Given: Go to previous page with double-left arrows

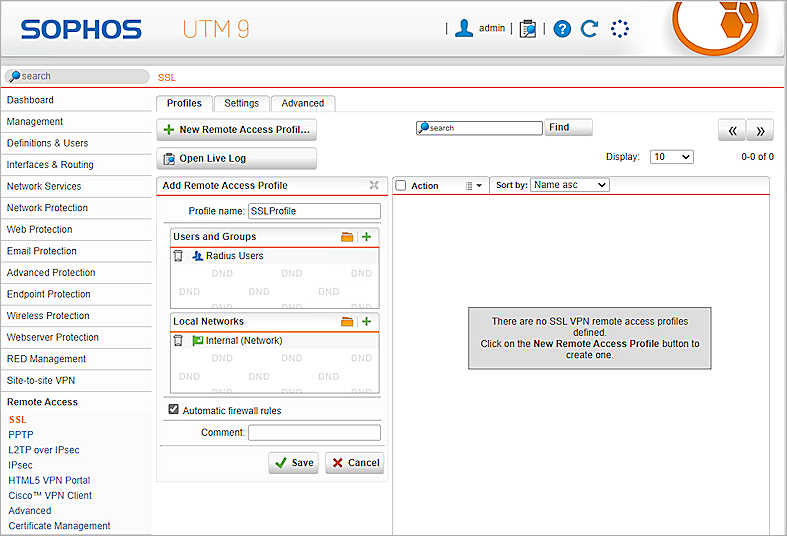Looking at the screenshot, I should (732, 130).
